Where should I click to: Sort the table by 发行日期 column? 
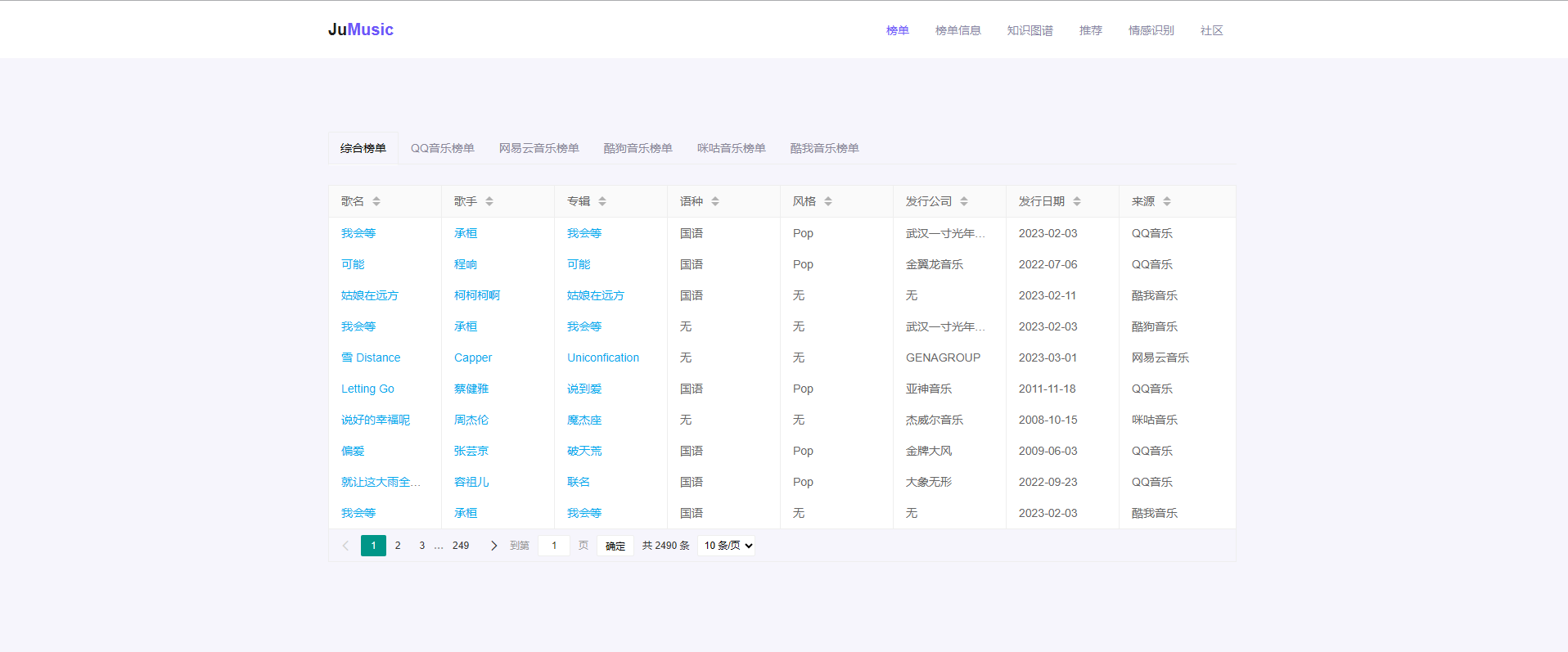[x=1077, y=201]
